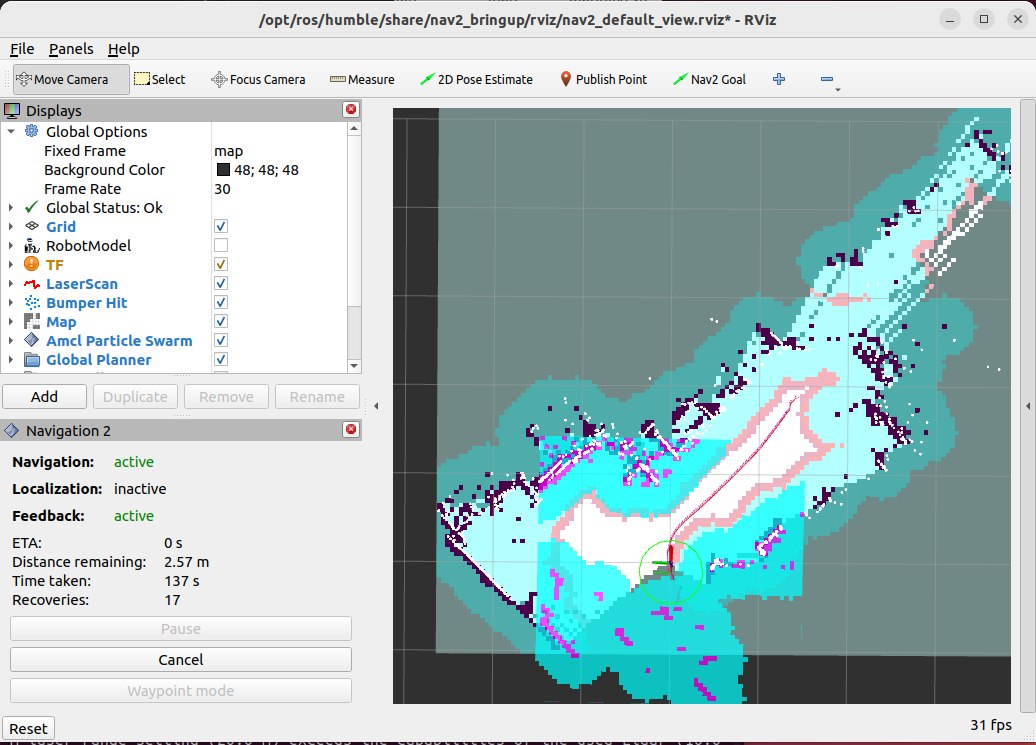Close the Displays panel
The image size is (1036, 745).
(351, 110)
